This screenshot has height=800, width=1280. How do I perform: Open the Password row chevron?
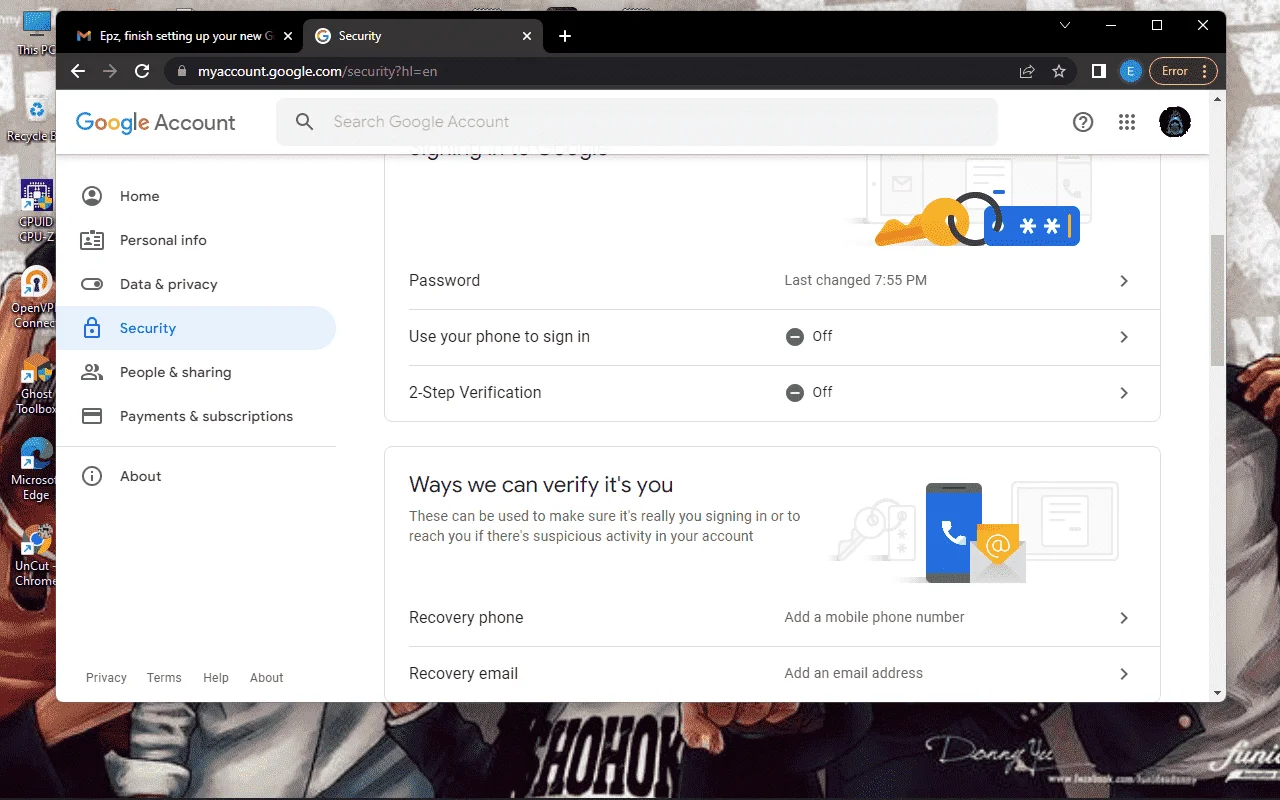[1124, 281]
